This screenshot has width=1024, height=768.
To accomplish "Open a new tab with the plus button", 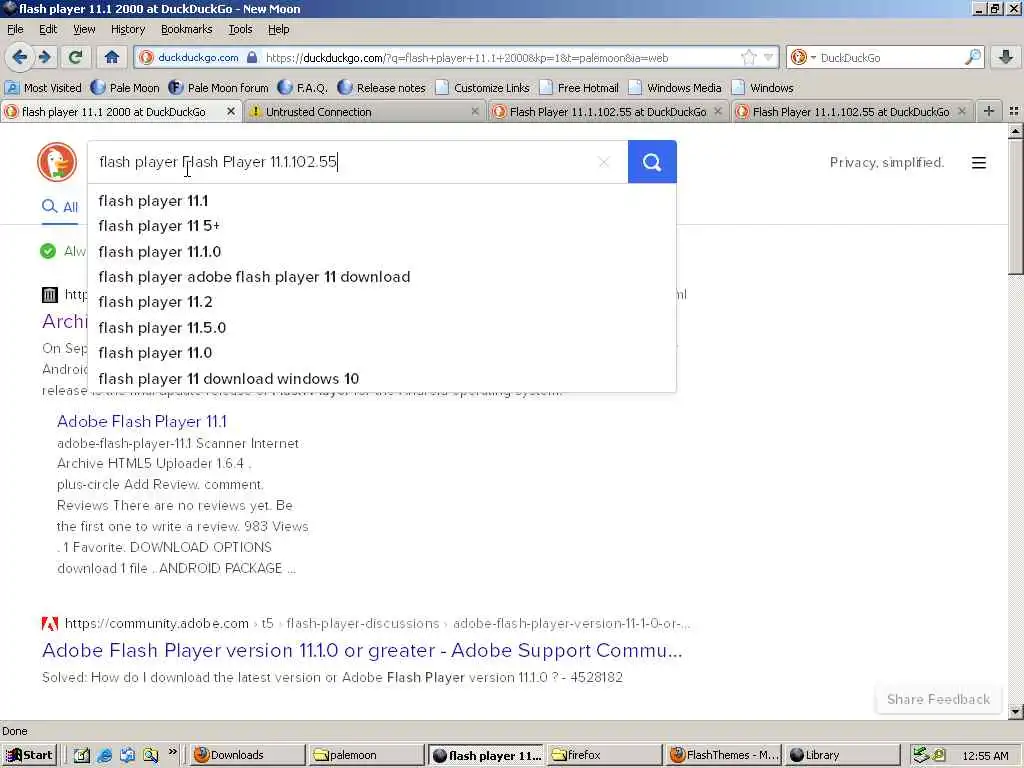I will 989,111.
